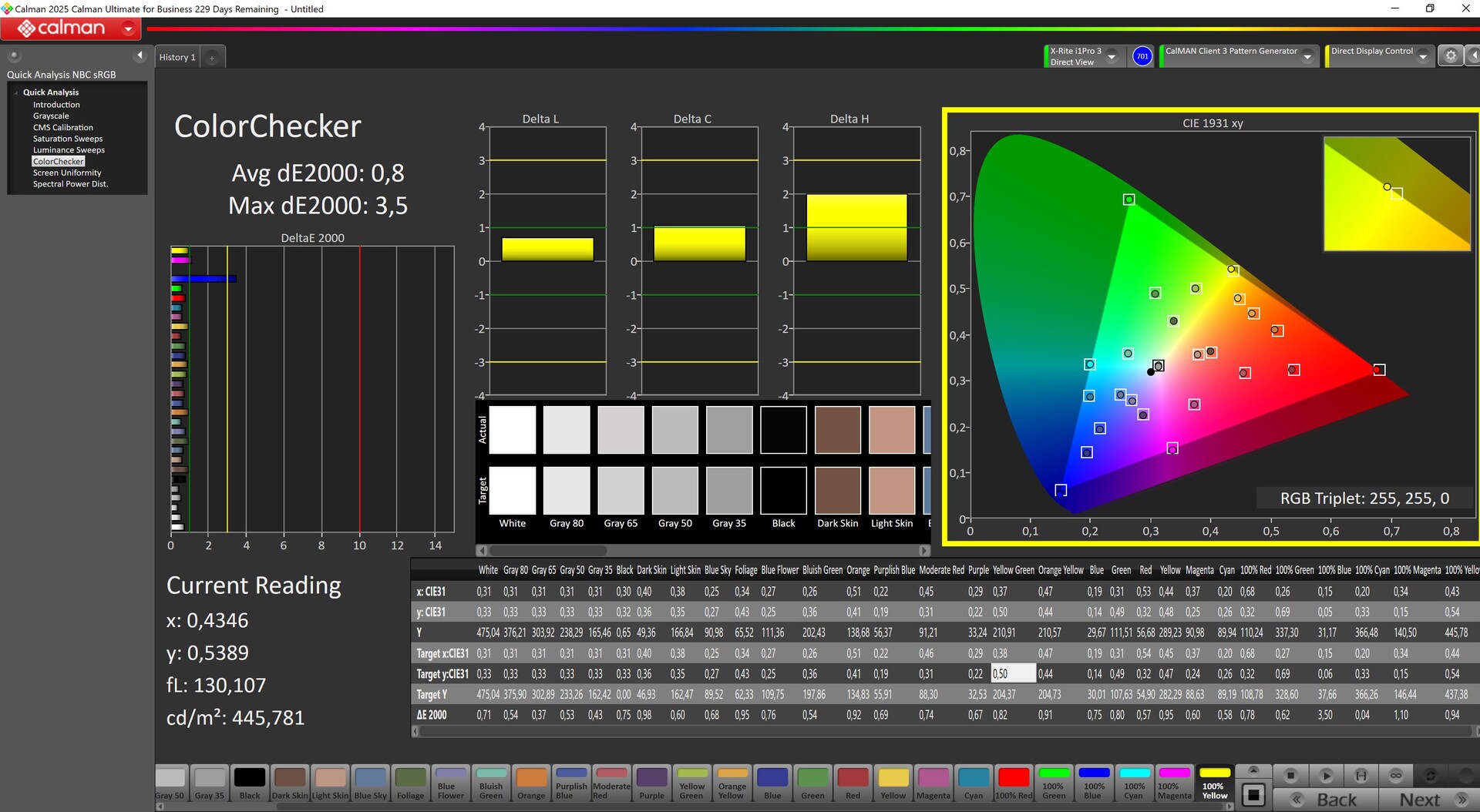1480x812 pixels.
Task: Expand Direct Display Control dropdown
Action: click(1423, 57)
